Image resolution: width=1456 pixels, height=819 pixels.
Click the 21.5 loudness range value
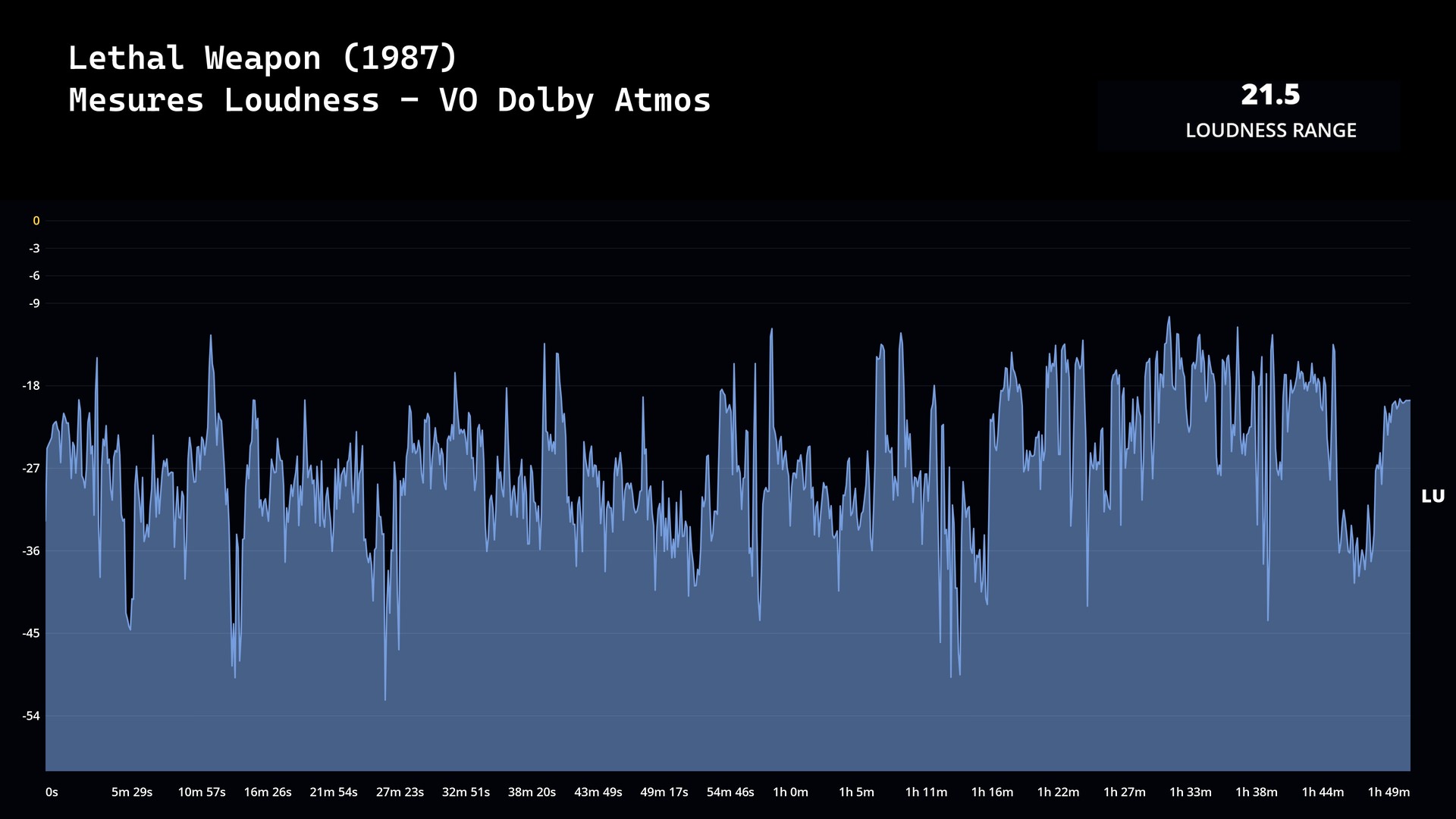1270,95
